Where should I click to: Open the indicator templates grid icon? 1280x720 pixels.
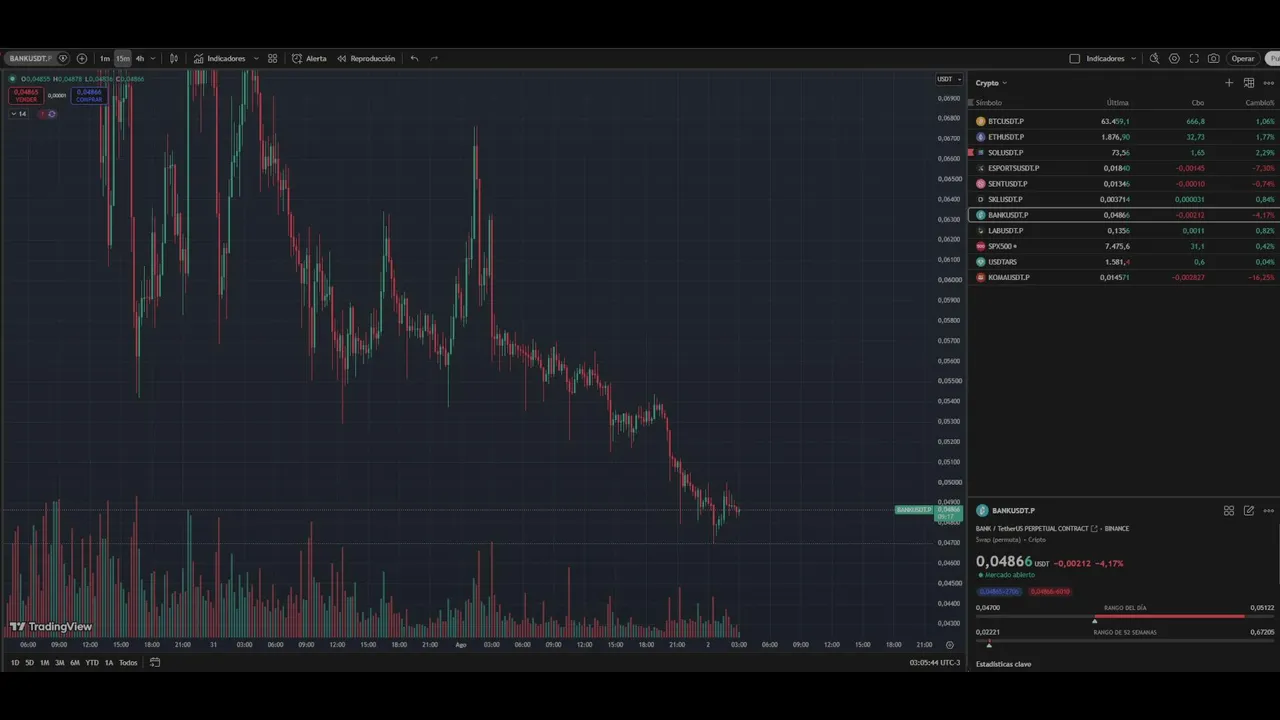pos(272,58)
